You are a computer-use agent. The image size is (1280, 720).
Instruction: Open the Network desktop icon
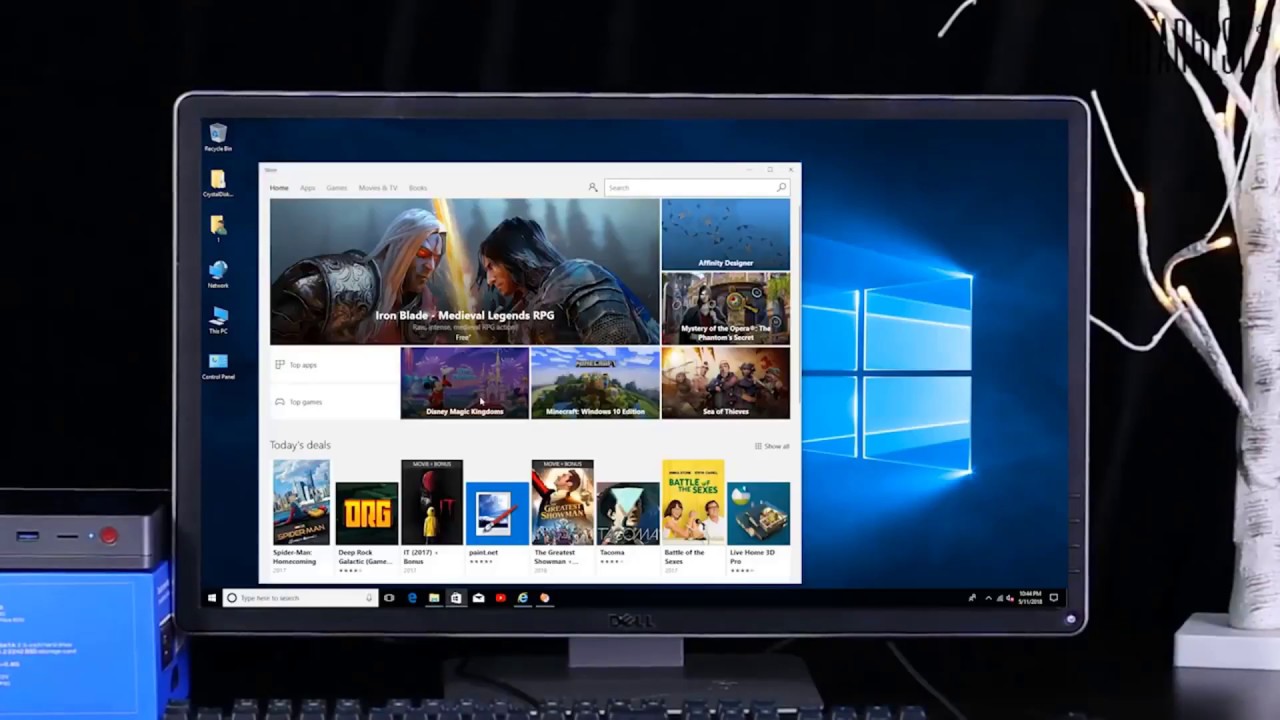(x=218, y=274)
